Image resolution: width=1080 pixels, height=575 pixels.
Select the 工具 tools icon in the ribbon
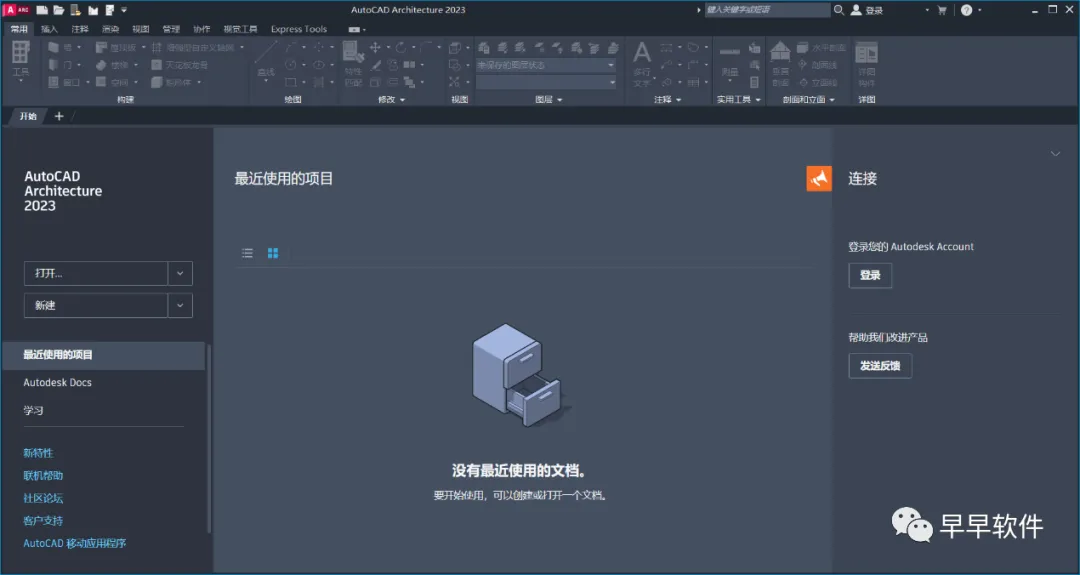click(x=21, y=52)
